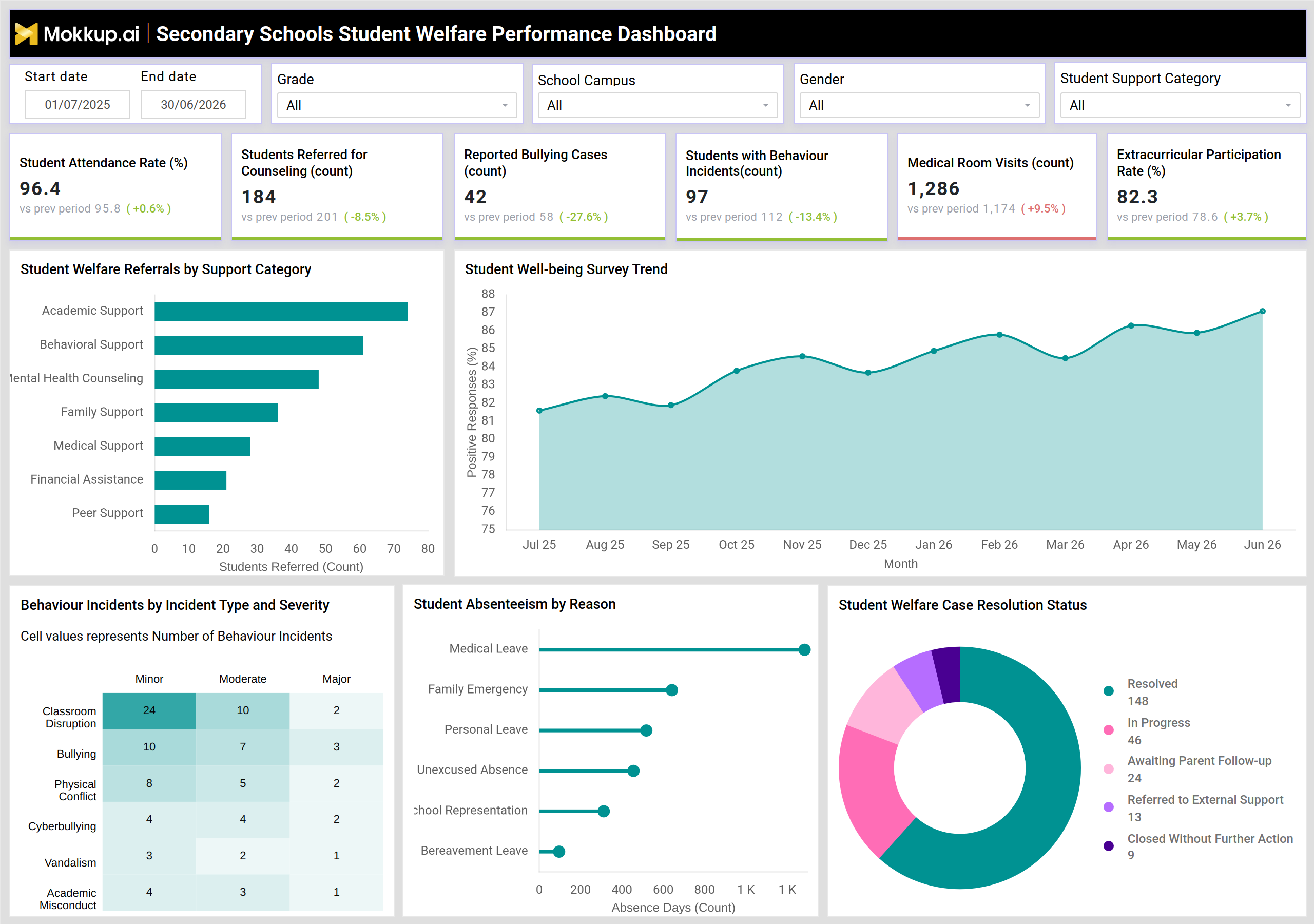Screen dimensions: 1314x924
Task: Click the Mokkup.ai logo icon
Action: click(26, 34)
